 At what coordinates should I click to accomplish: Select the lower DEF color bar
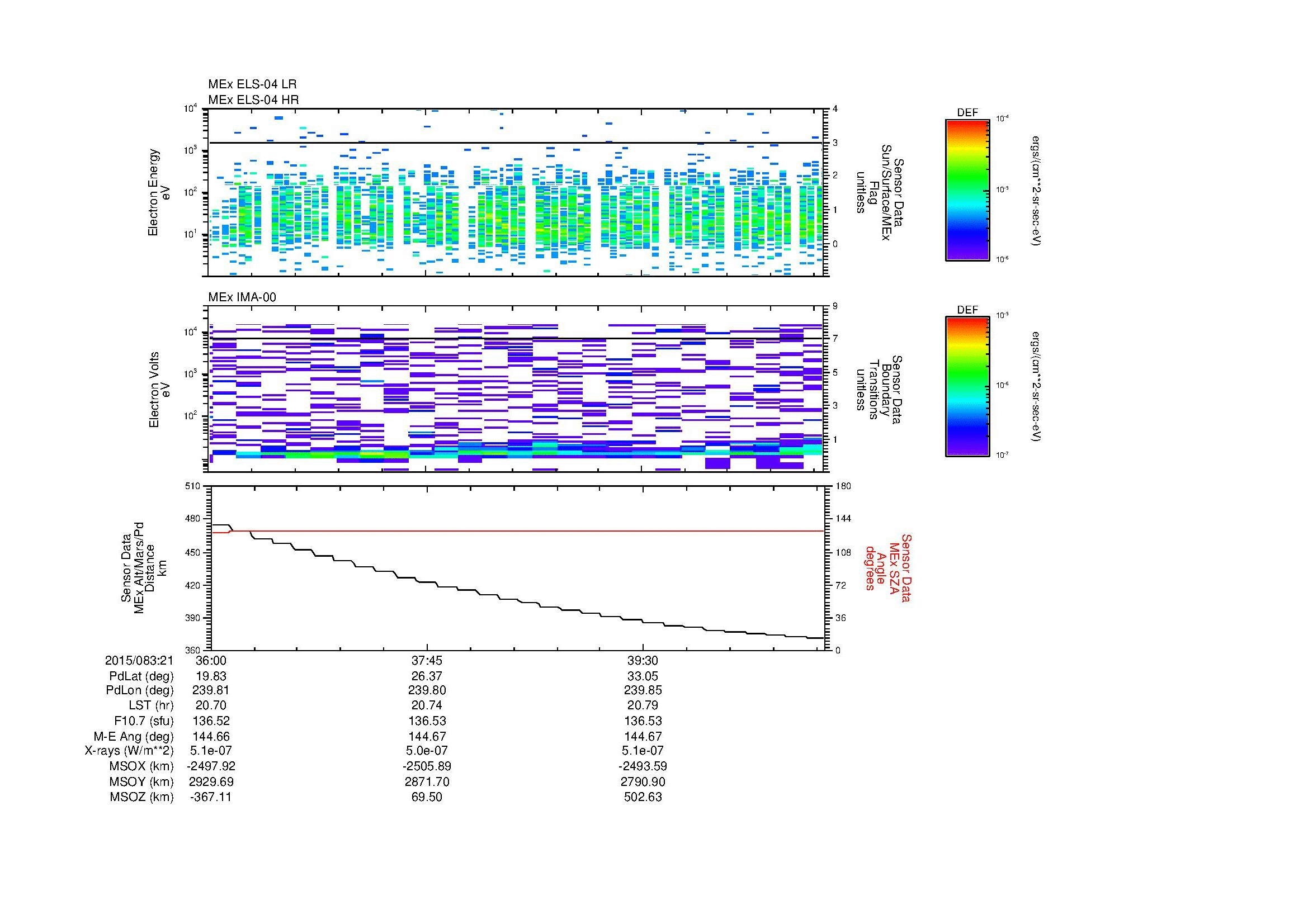pyautogui.click(x=967, y=387)
